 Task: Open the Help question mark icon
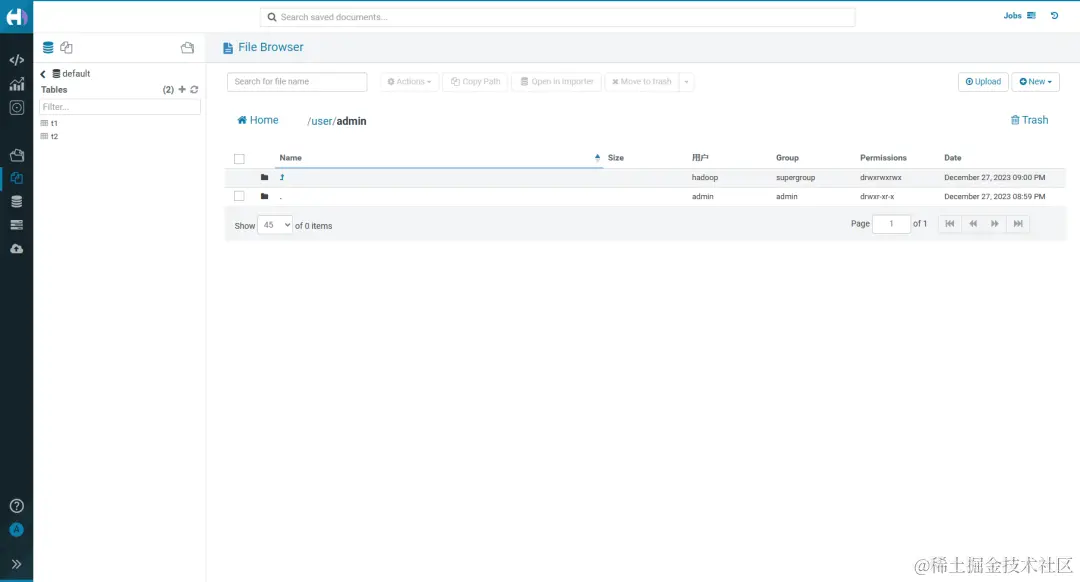(x=17, y=506)
